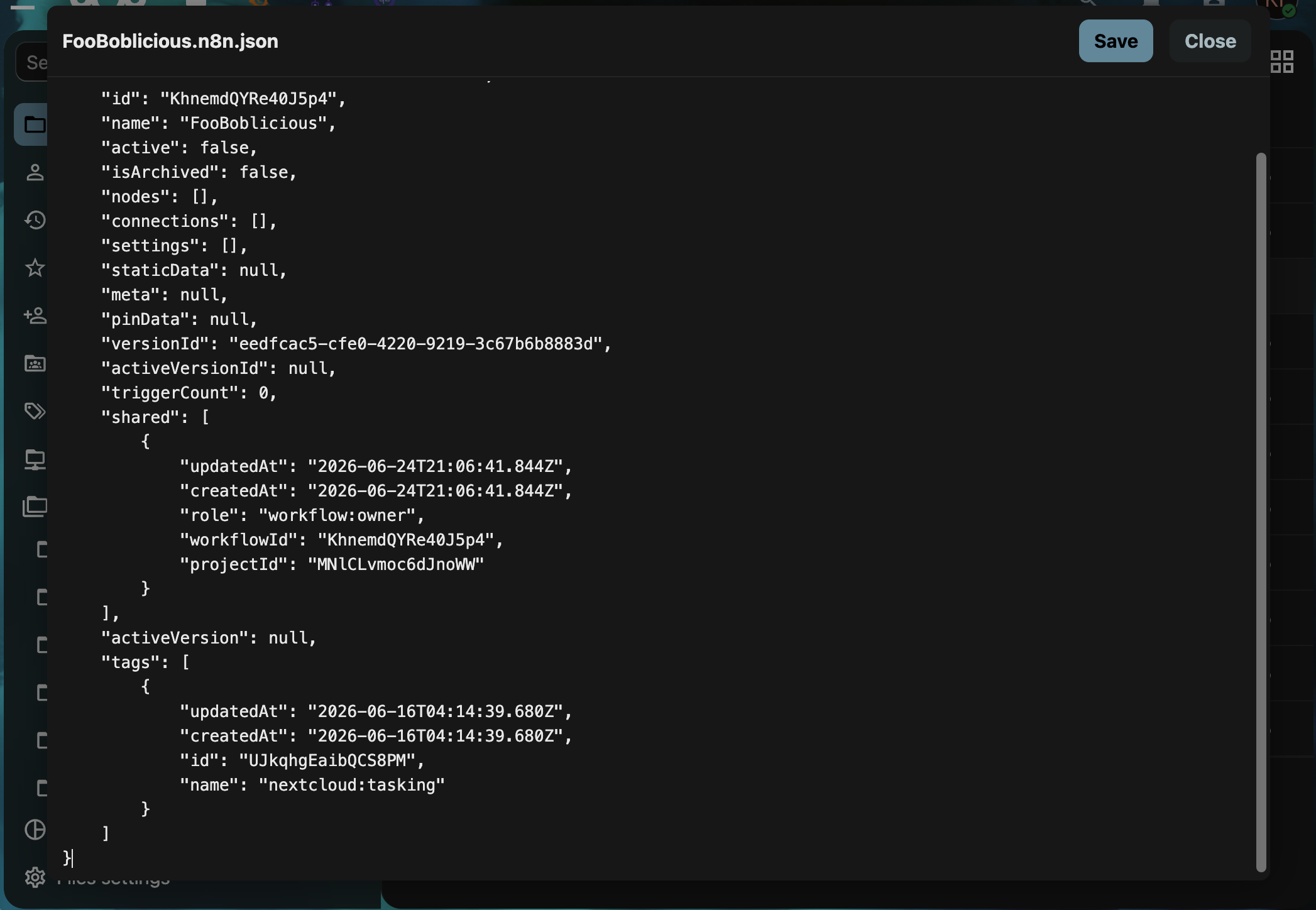Save the FooBoblicious.n8n.json file
Viewport: 1316px width, 910px height.
(1116, 41)
